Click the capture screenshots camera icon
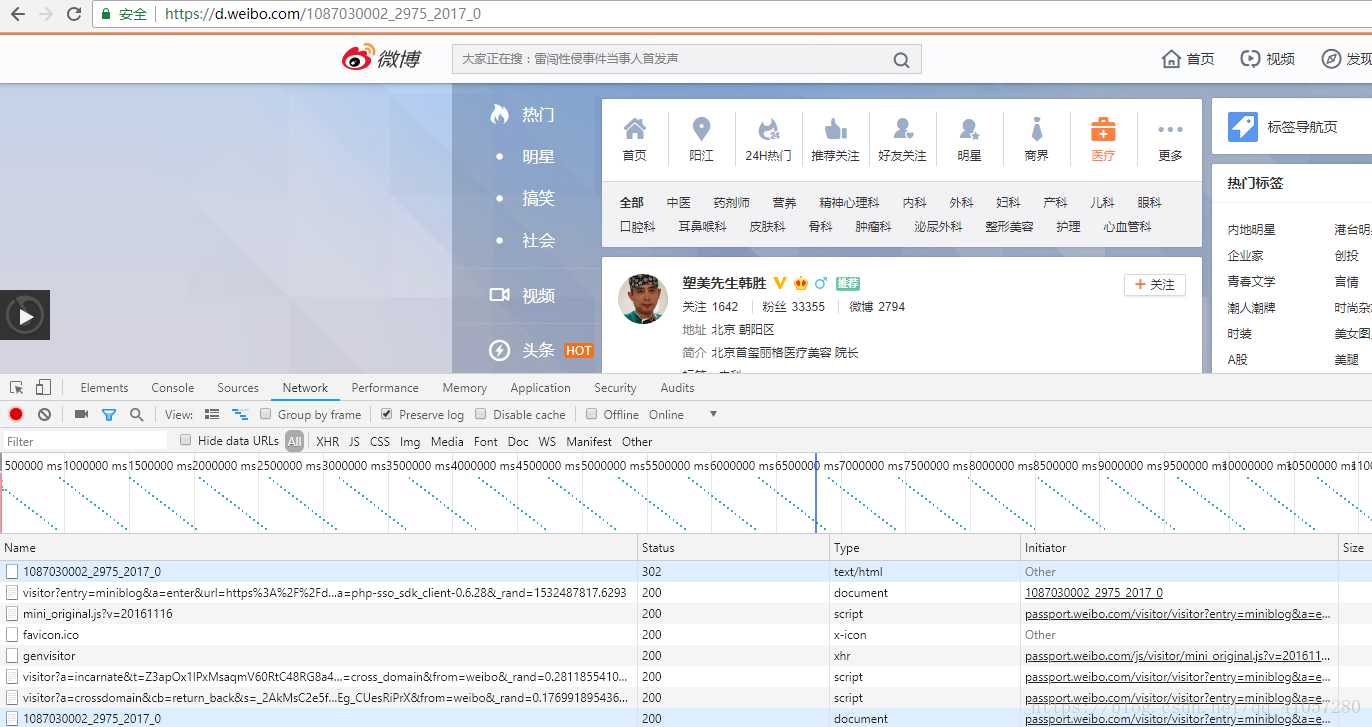 pos(81,414)
